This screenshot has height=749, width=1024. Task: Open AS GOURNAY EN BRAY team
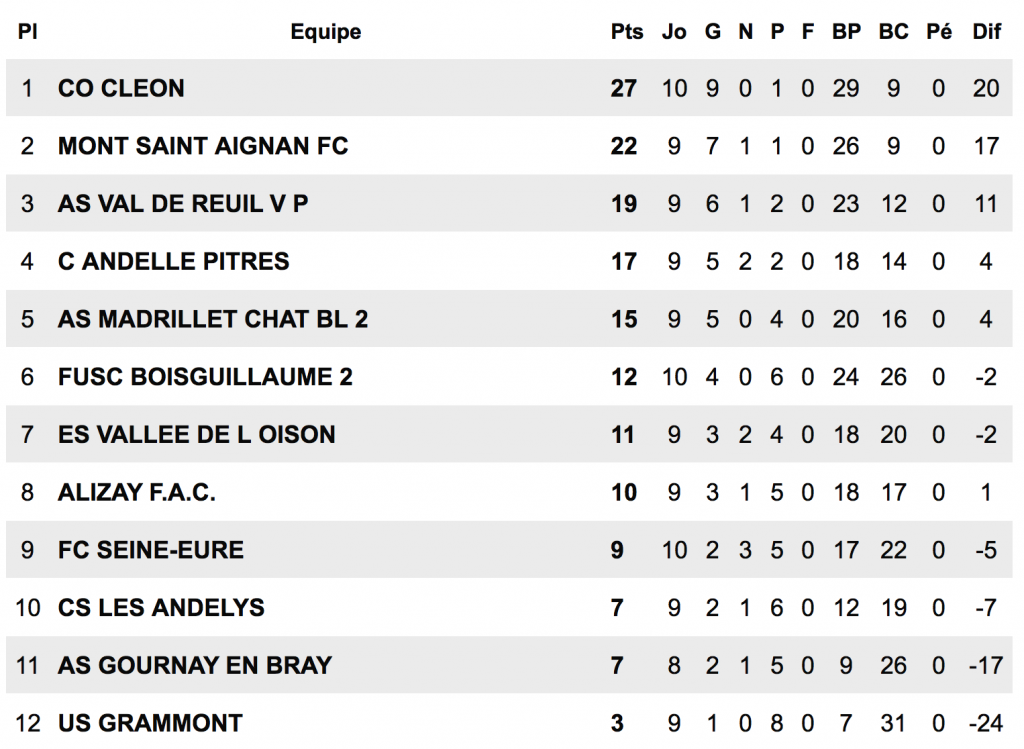[x=195, y=665]
